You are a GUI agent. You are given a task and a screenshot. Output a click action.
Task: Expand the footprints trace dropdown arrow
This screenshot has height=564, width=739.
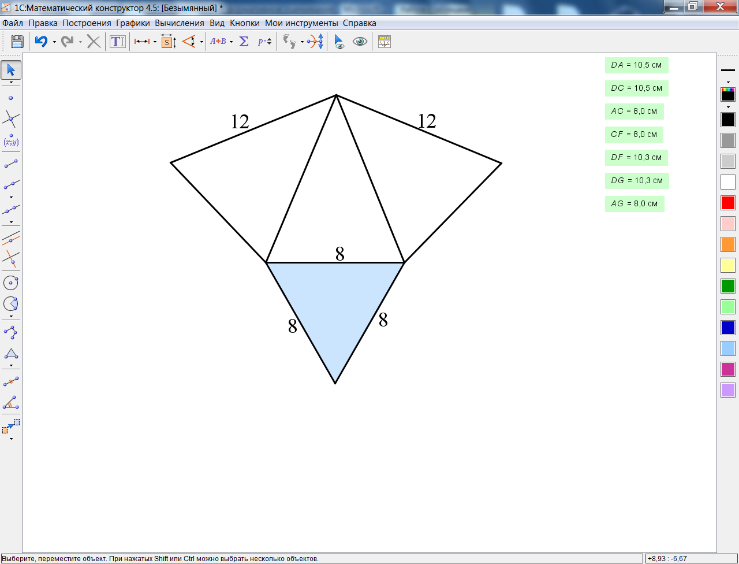302,42
